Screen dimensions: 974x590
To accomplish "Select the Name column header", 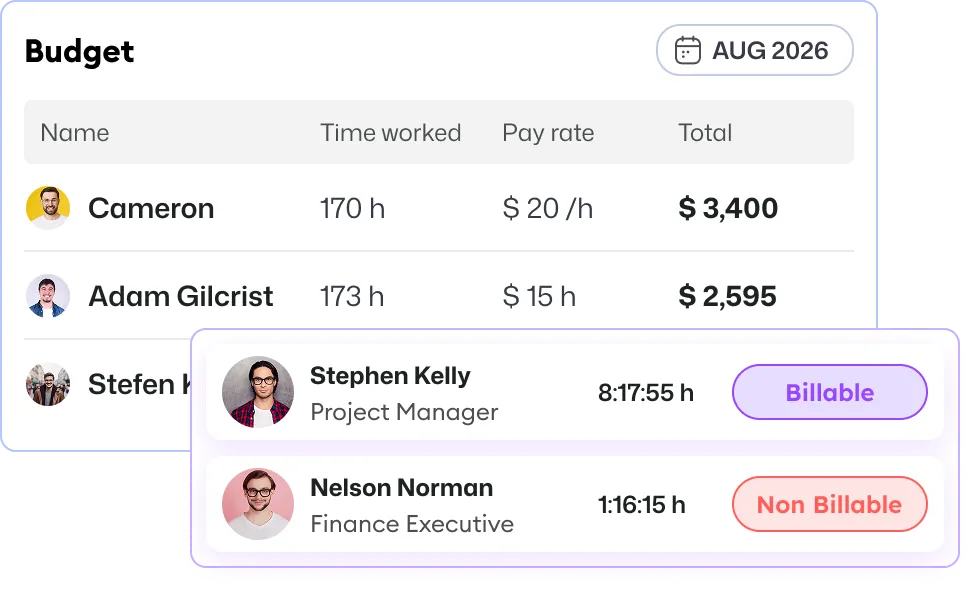I will pyautogui.click(x=75, y=132).
